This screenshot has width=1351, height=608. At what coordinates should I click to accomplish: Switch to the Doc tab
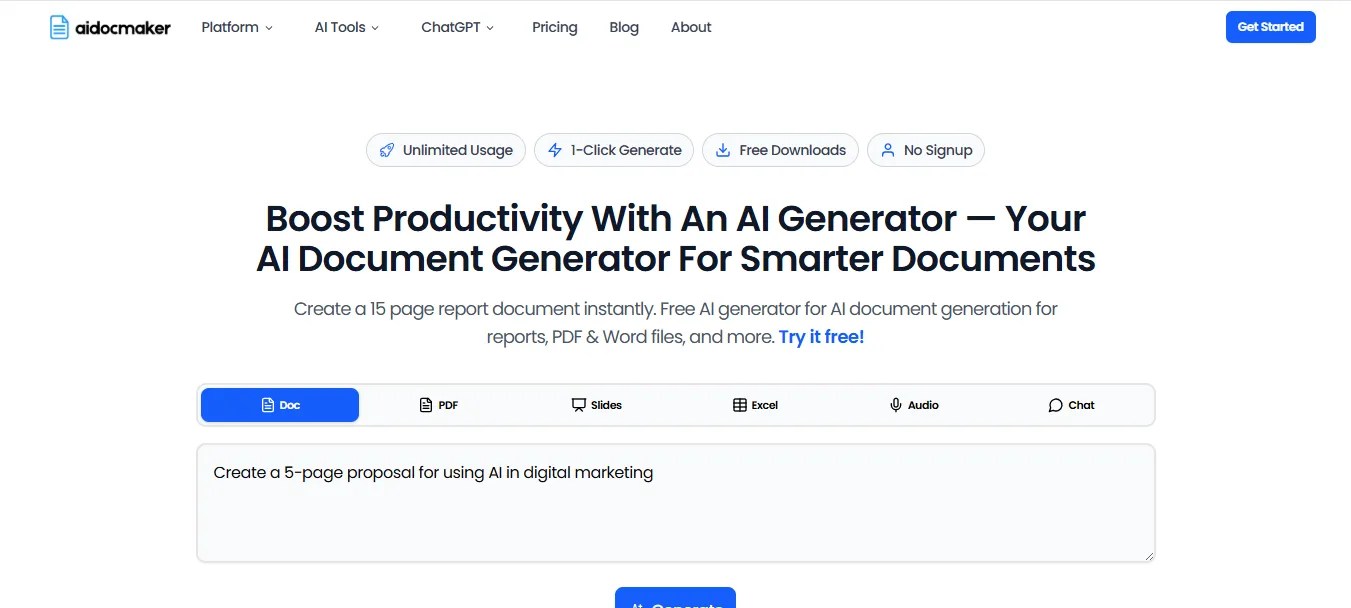pos(280,405)
